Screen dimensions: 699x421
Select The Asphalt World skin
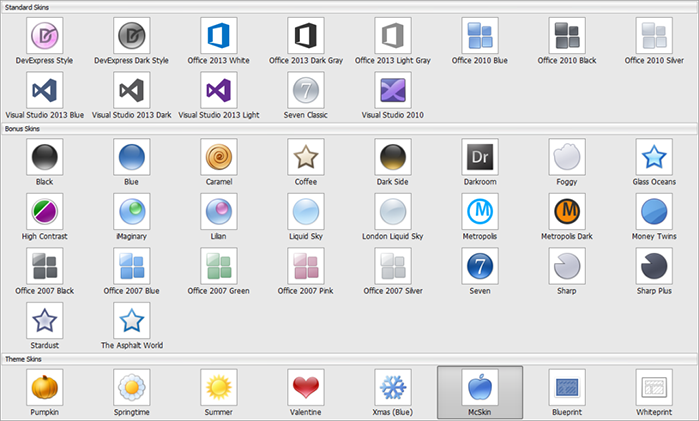[x=132, y=320]
